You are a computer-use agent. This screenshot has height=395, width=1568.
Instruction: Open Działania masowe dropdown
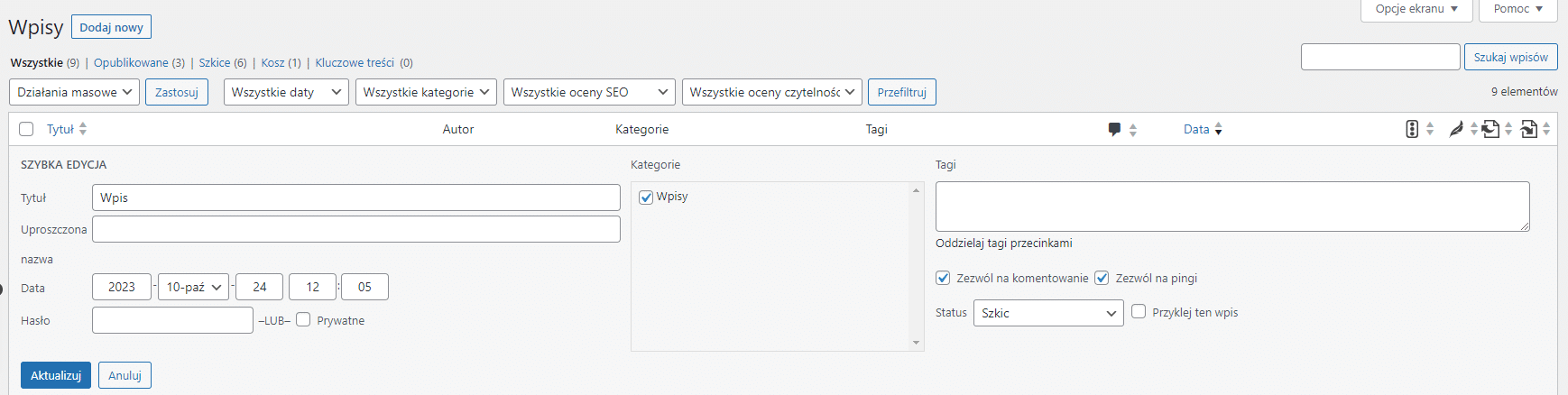pos(74,92)
